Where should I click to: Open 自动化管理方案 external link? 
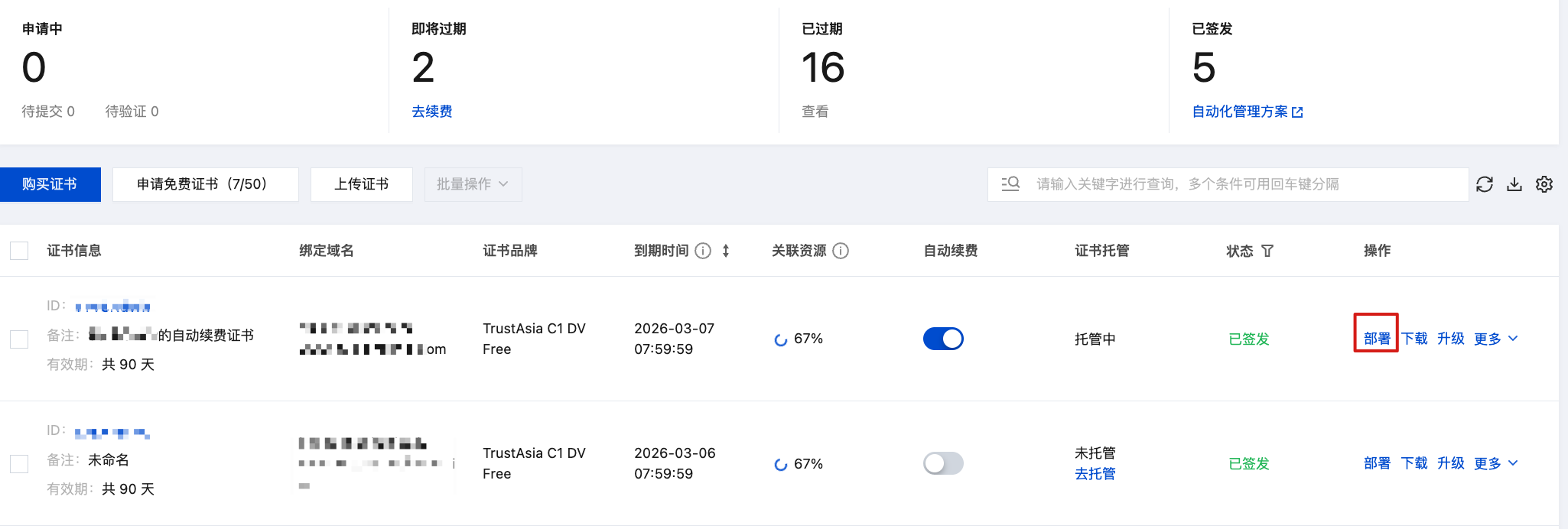1247,112
